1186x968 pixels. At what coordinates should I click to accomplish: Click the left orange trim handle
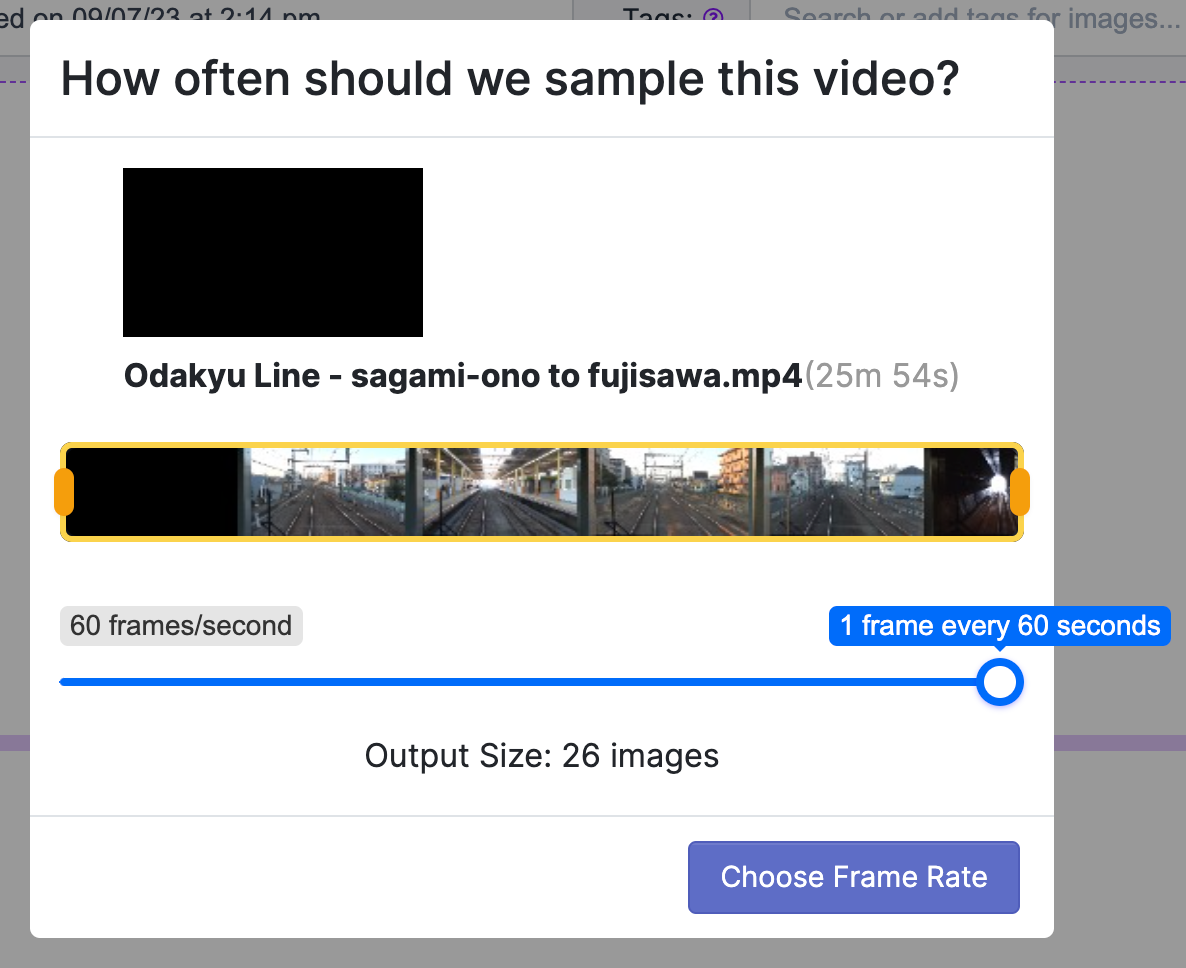64,492
